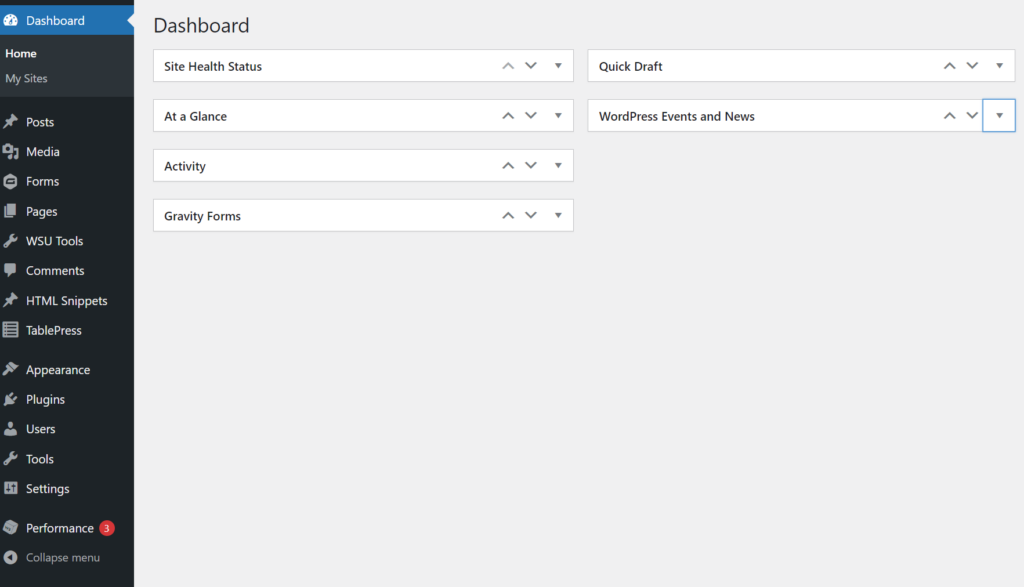Open the Site Health Status dropdown arrow
Image resolution: width=1024 pixels, height=587 pixels.
pos(557,65)
